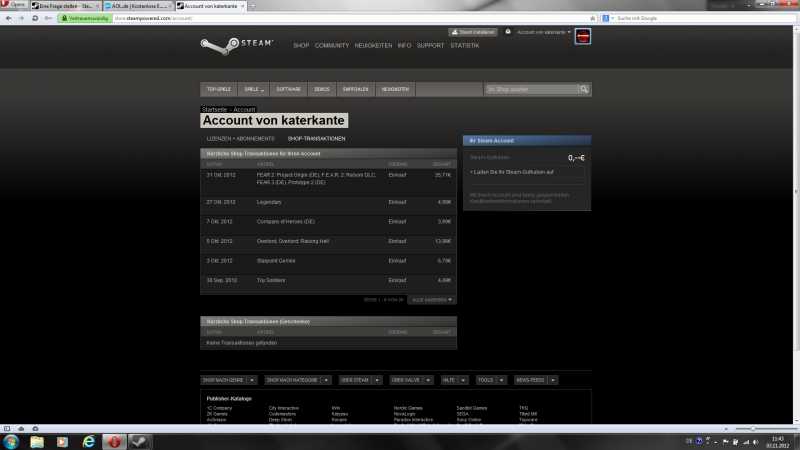Open Internet Explorer from taskbar
800x450 pixels.
click(88, 442)
